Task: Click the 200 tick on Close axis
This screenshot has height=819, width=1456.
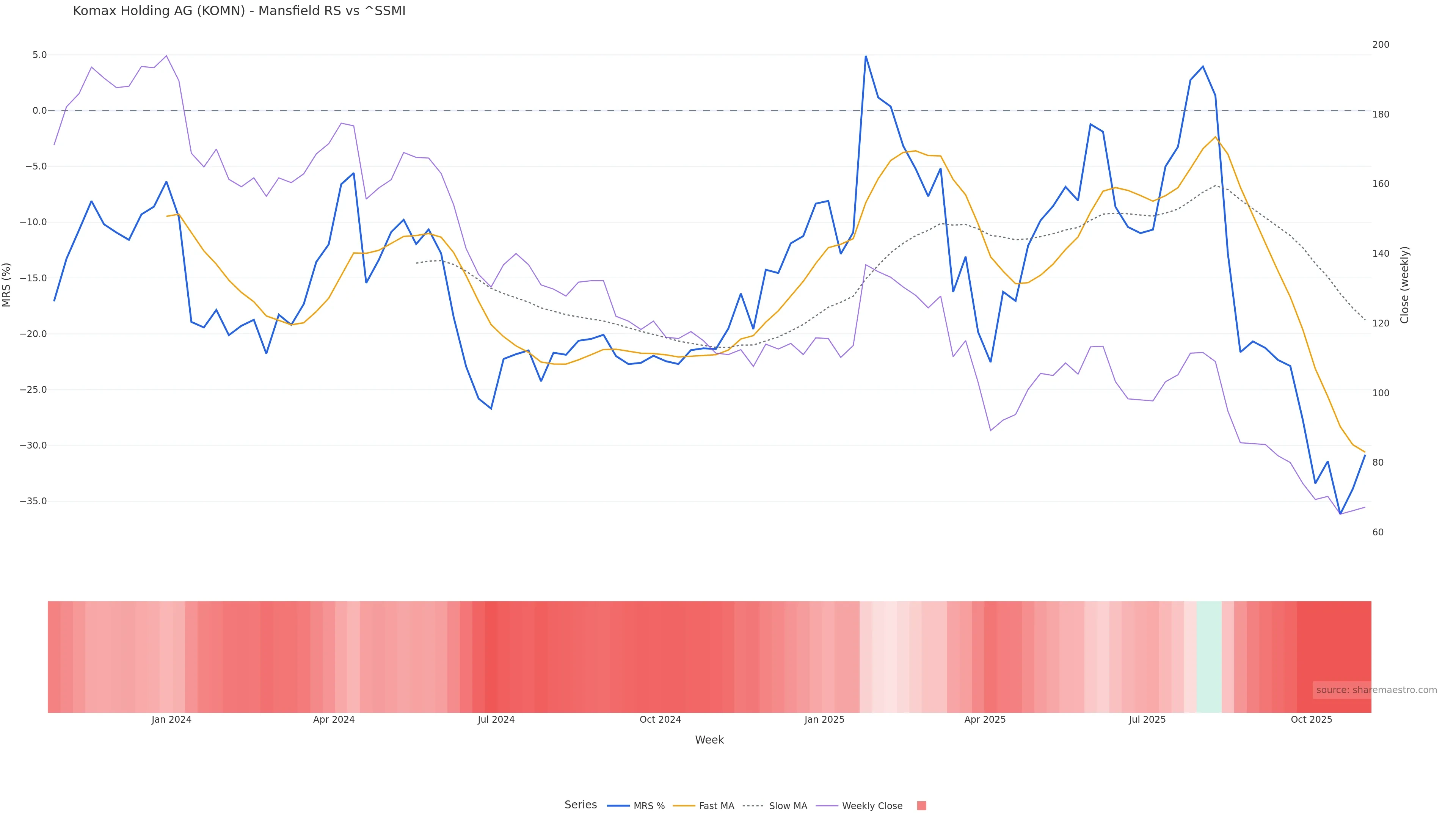Action: 1381,45
